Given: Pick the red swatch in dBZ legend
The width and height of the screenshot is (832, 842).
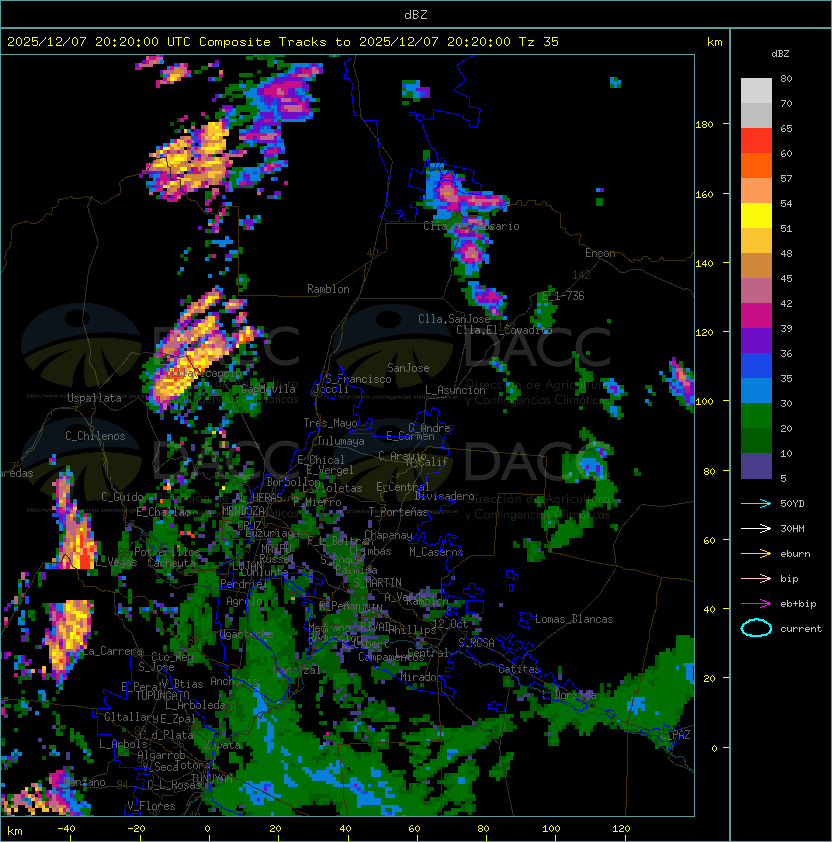Looking at the screenshot, I should [x=756, y=140].
